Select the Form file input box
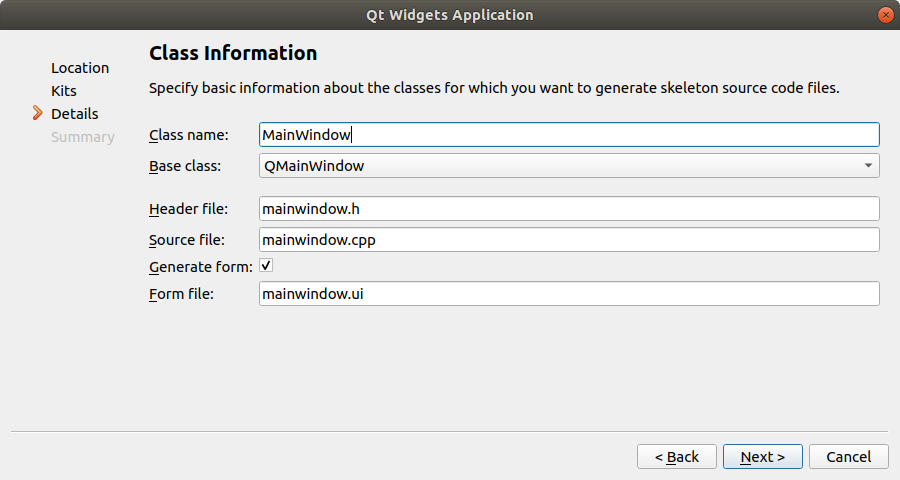Image resolution: width=900 pixels, height=480 pixels. [x=568, y=294]
